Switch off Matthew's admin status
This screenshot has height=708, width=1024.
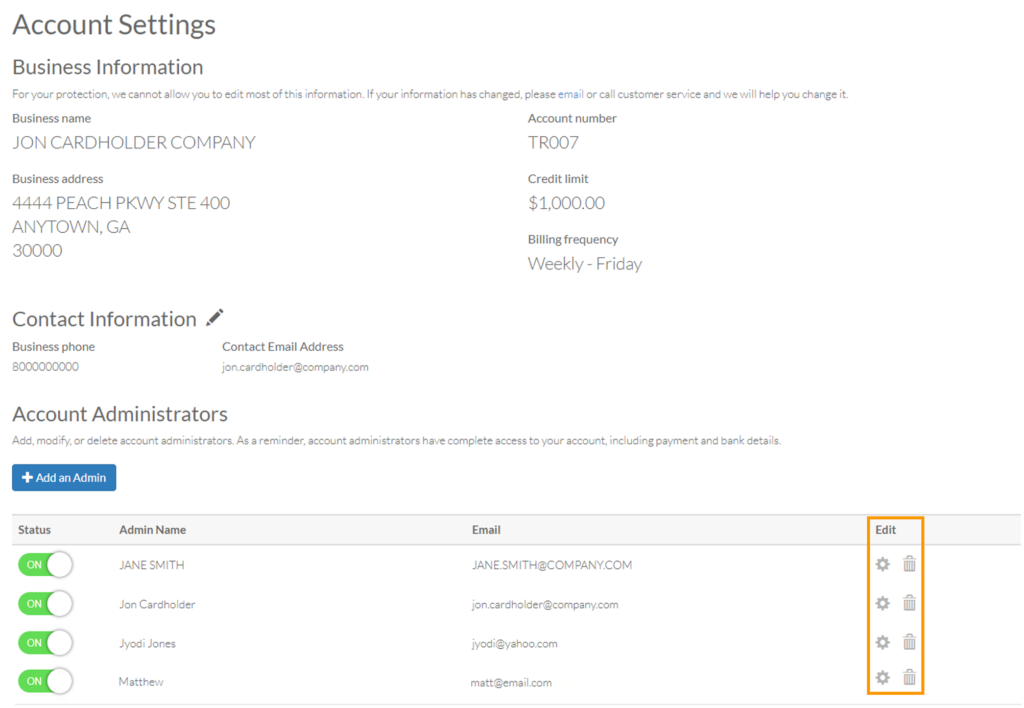coord(45,682)
